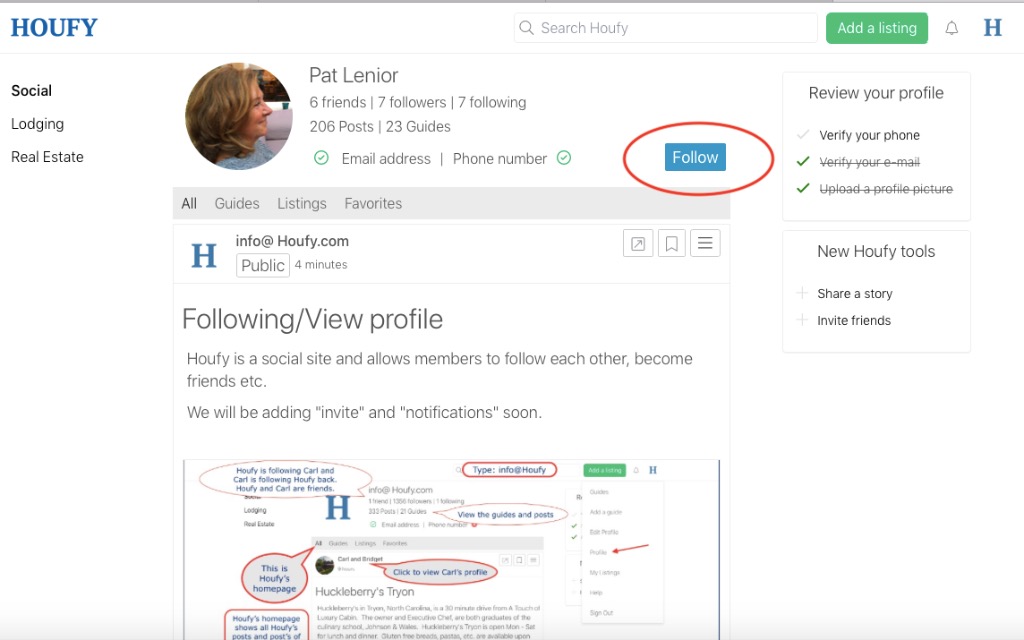Open post in new window icon
Image resolution: width=1024 pixels, height=640 pixels.
(638, 244)
